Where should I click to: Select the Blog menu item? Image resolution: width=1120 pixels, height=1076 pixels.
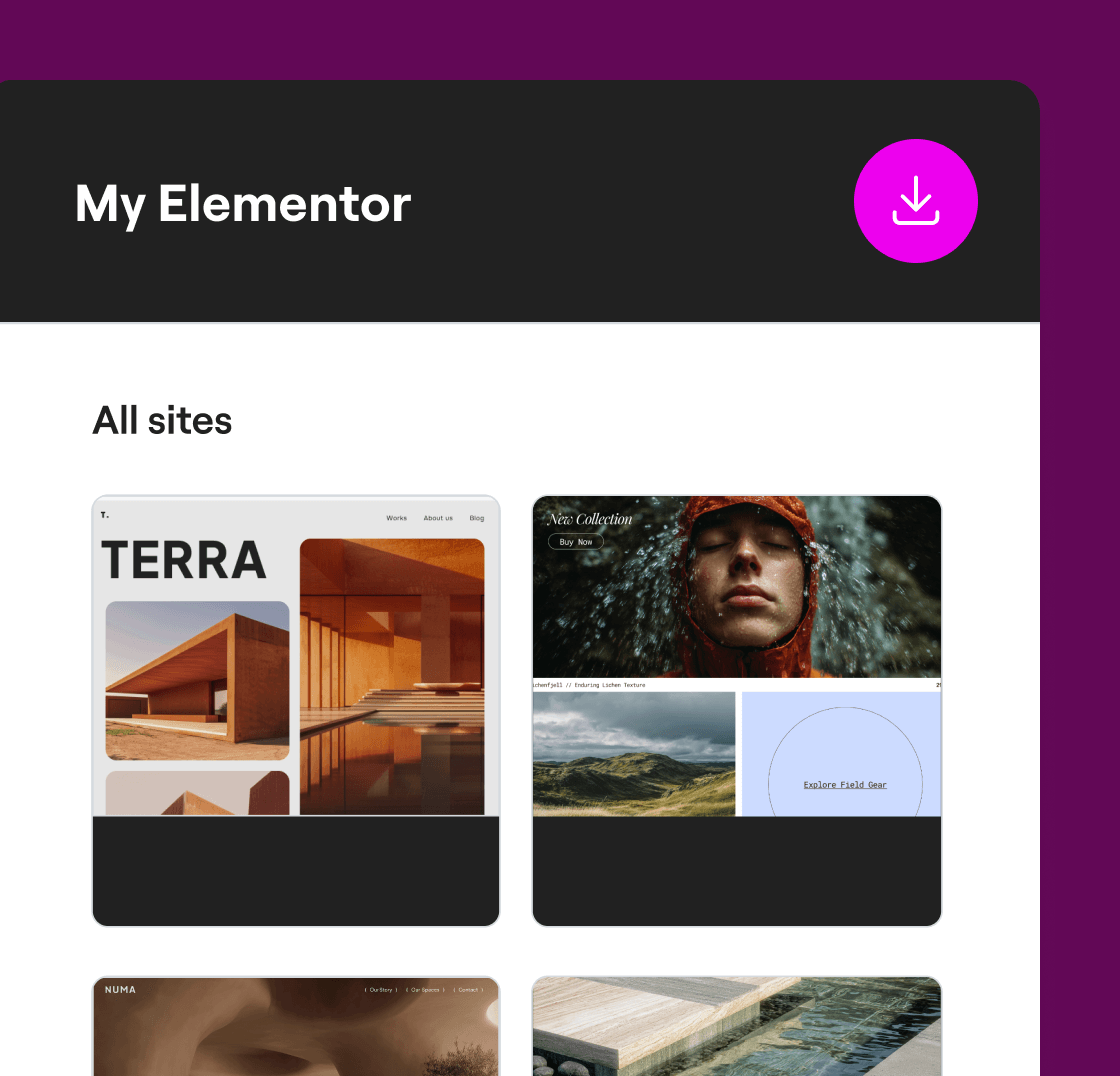[x=477, y=518]
